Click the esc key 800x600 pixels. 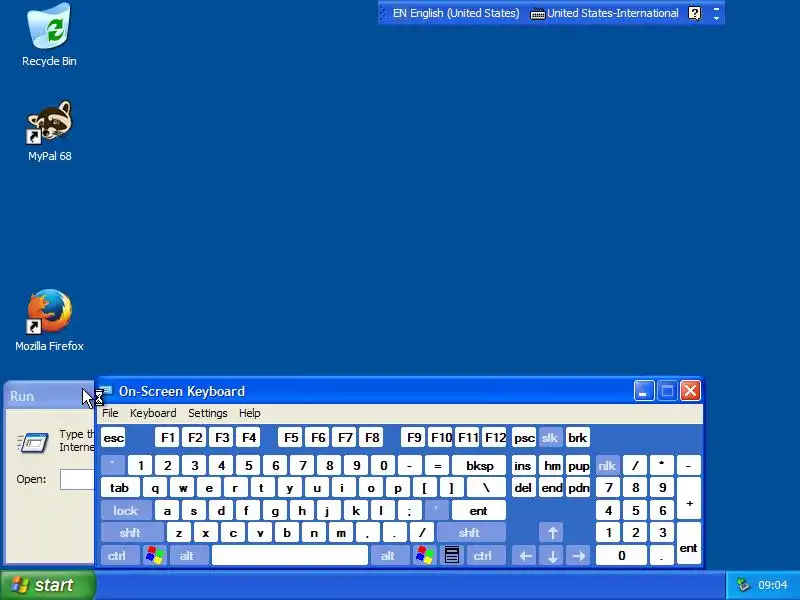point(113,438)
